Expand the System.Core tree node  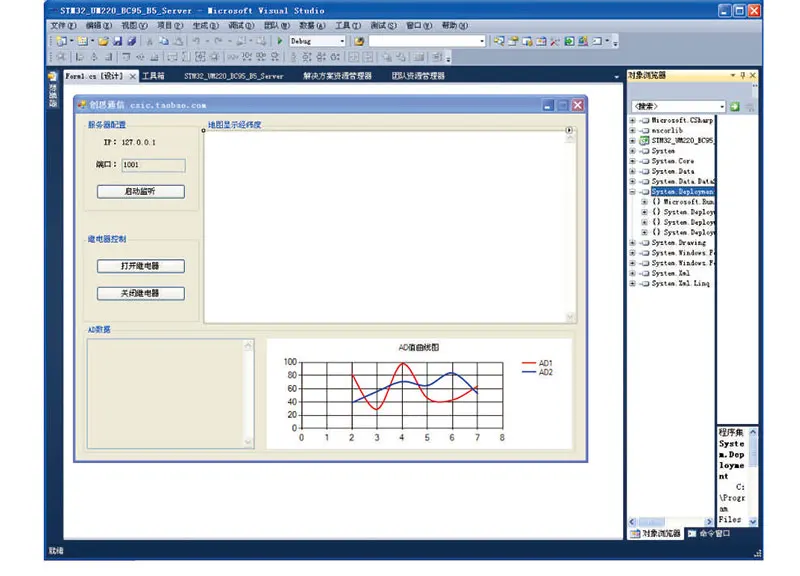[x=633, y=161]
